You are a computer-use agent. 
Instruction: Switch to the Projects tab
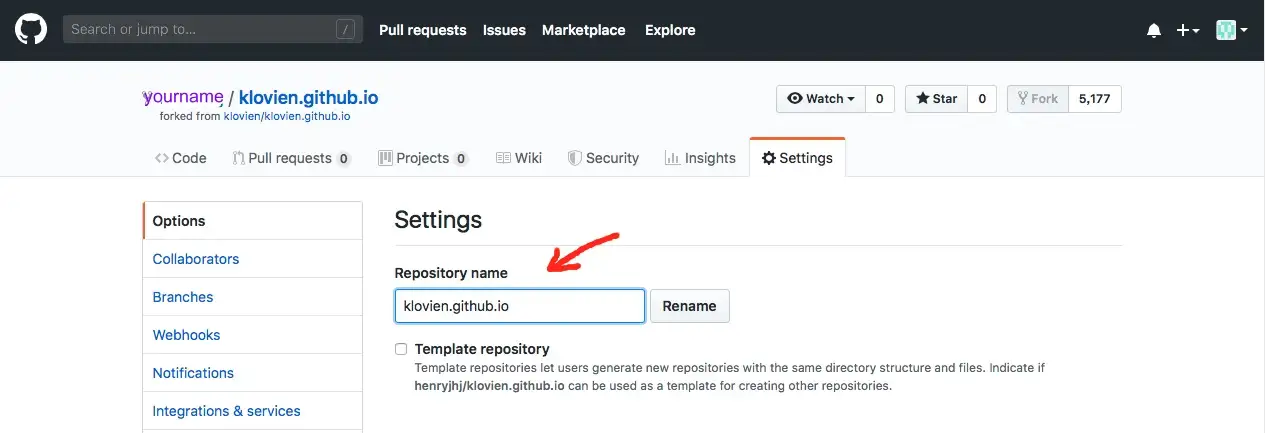click(x=423, y=158)
